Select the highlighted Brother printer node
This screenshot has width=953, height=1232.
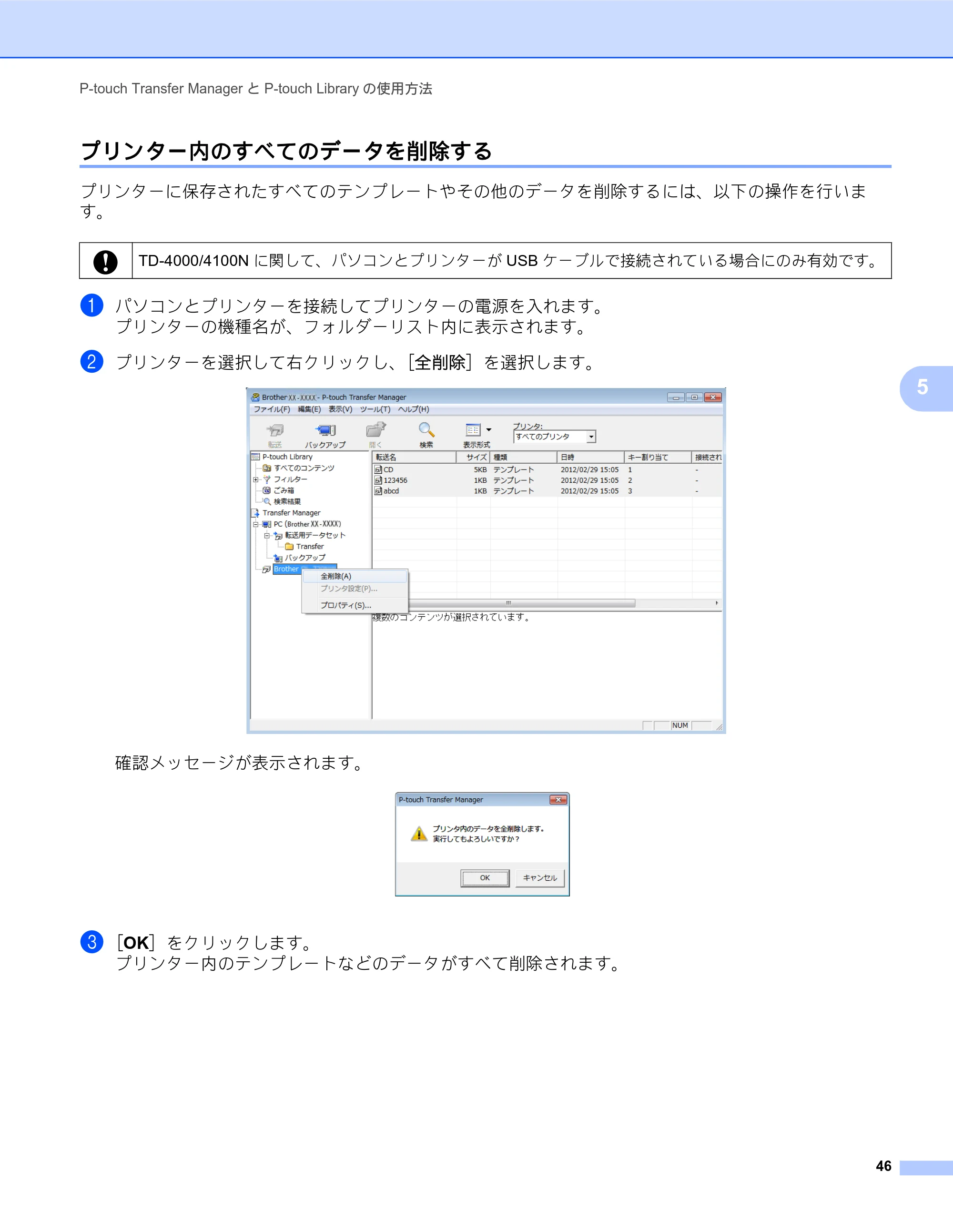click(x=304, y=569)
